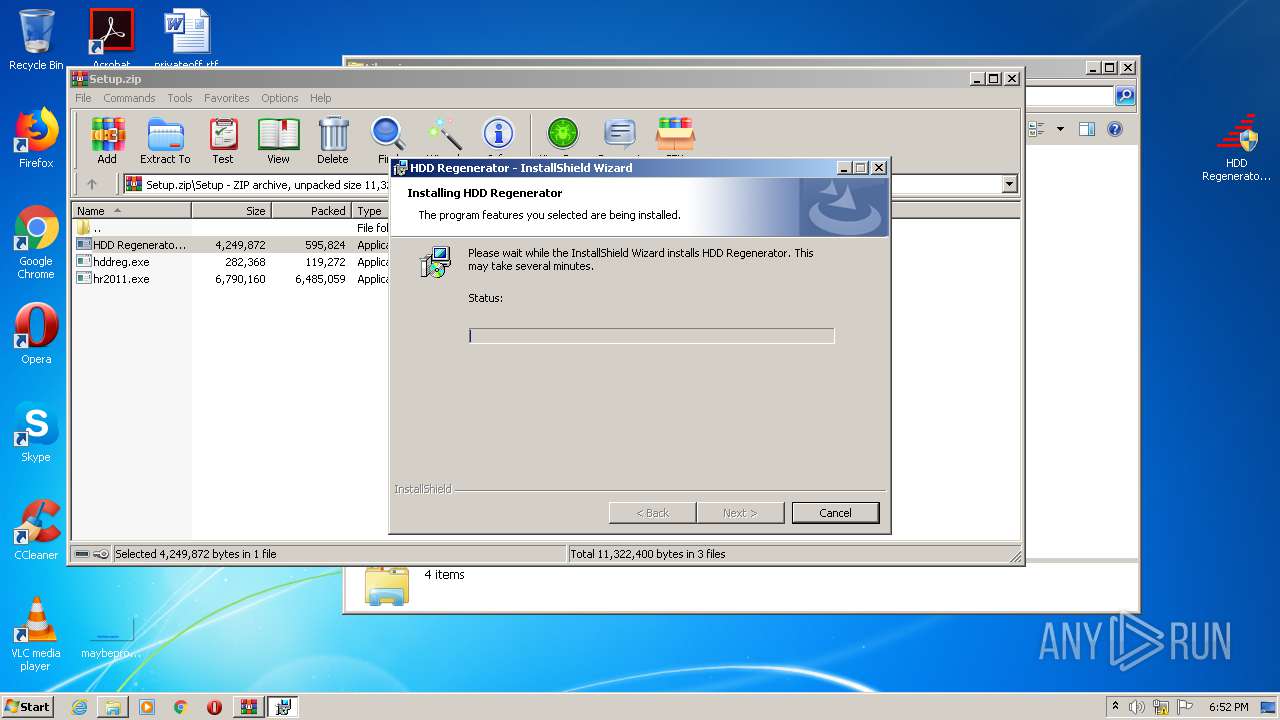Open the File menu in WinRAR
The width and height of the screenshot is (1280, 720).
coord(83,98)
